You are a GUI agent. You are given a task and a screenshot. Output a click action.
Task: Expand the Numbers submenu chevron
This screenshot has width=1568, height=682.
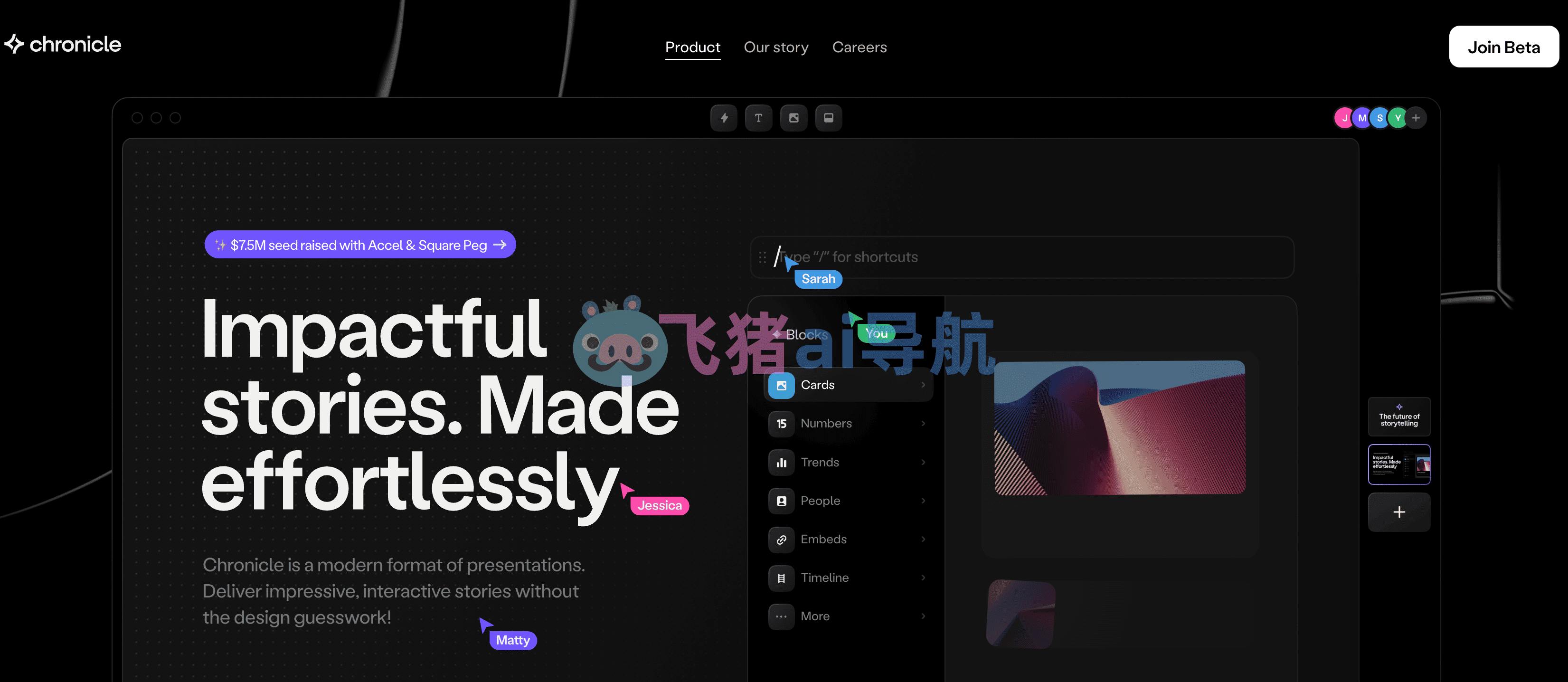coord(923,423)
